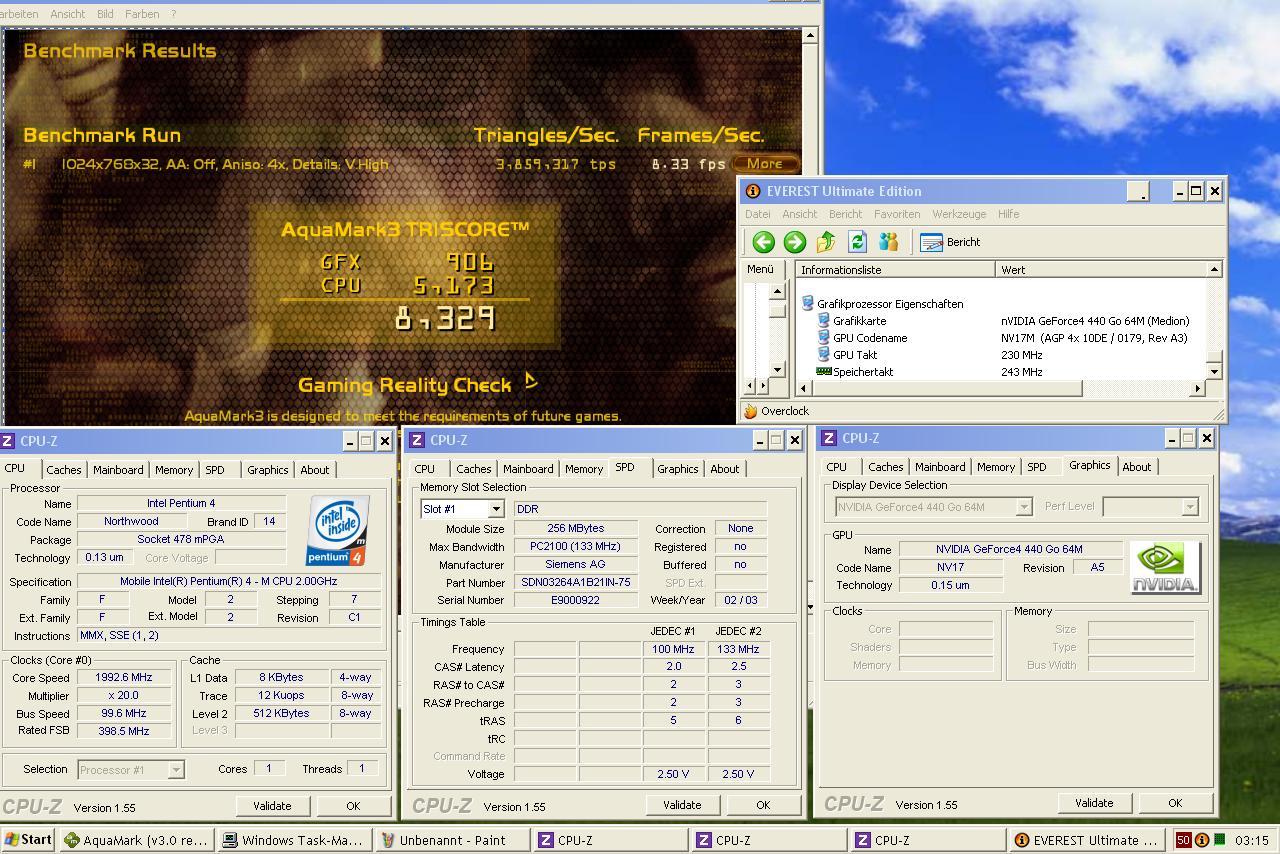Click the Grafikkarte row icon in EVEREST
Viewport: 1280px width, 854px height.
pos(824,320)
